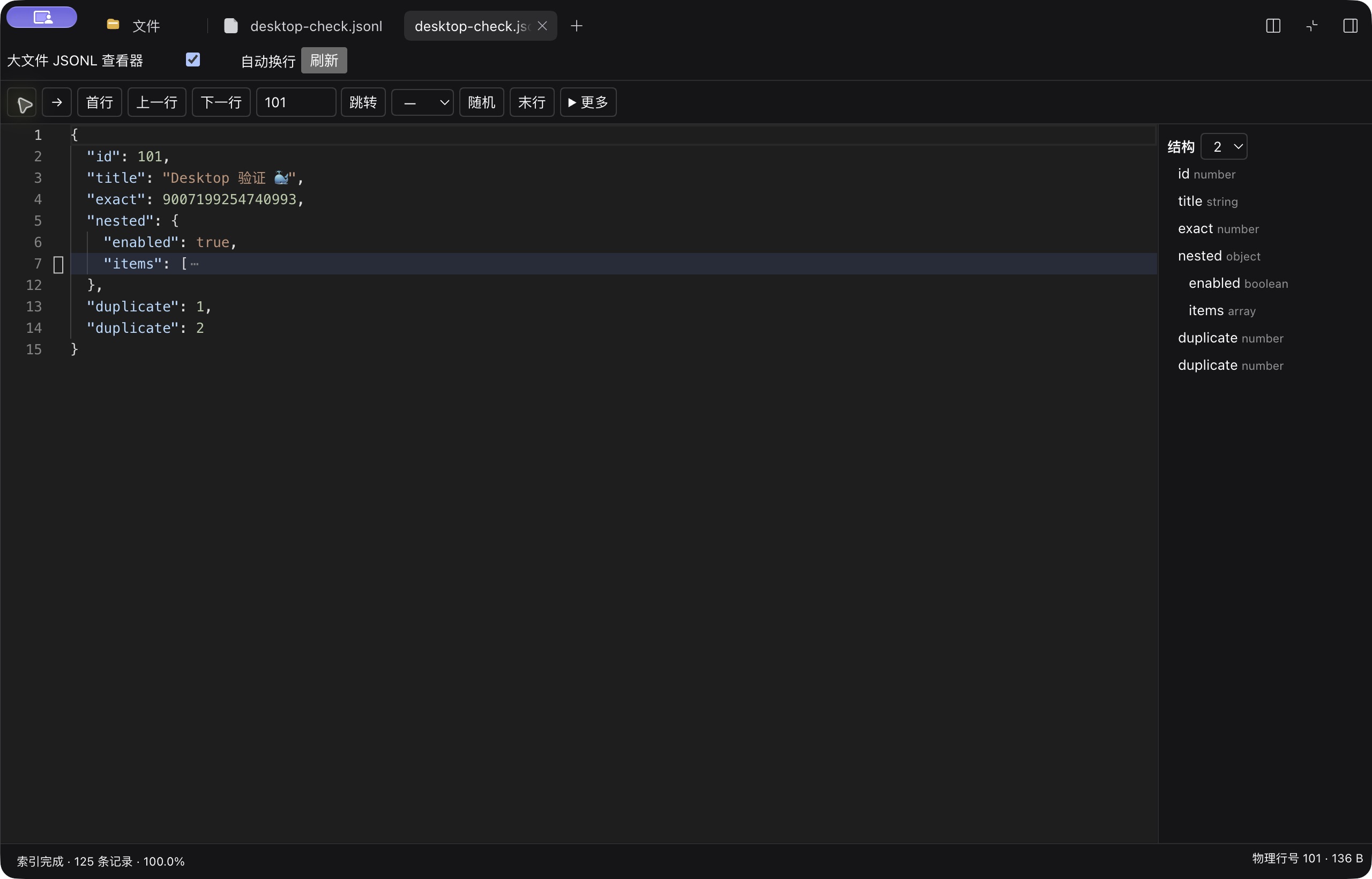This screenshot has width=1372, height=879.
Task: Expand folded items array on line 7
Action: 58,264
